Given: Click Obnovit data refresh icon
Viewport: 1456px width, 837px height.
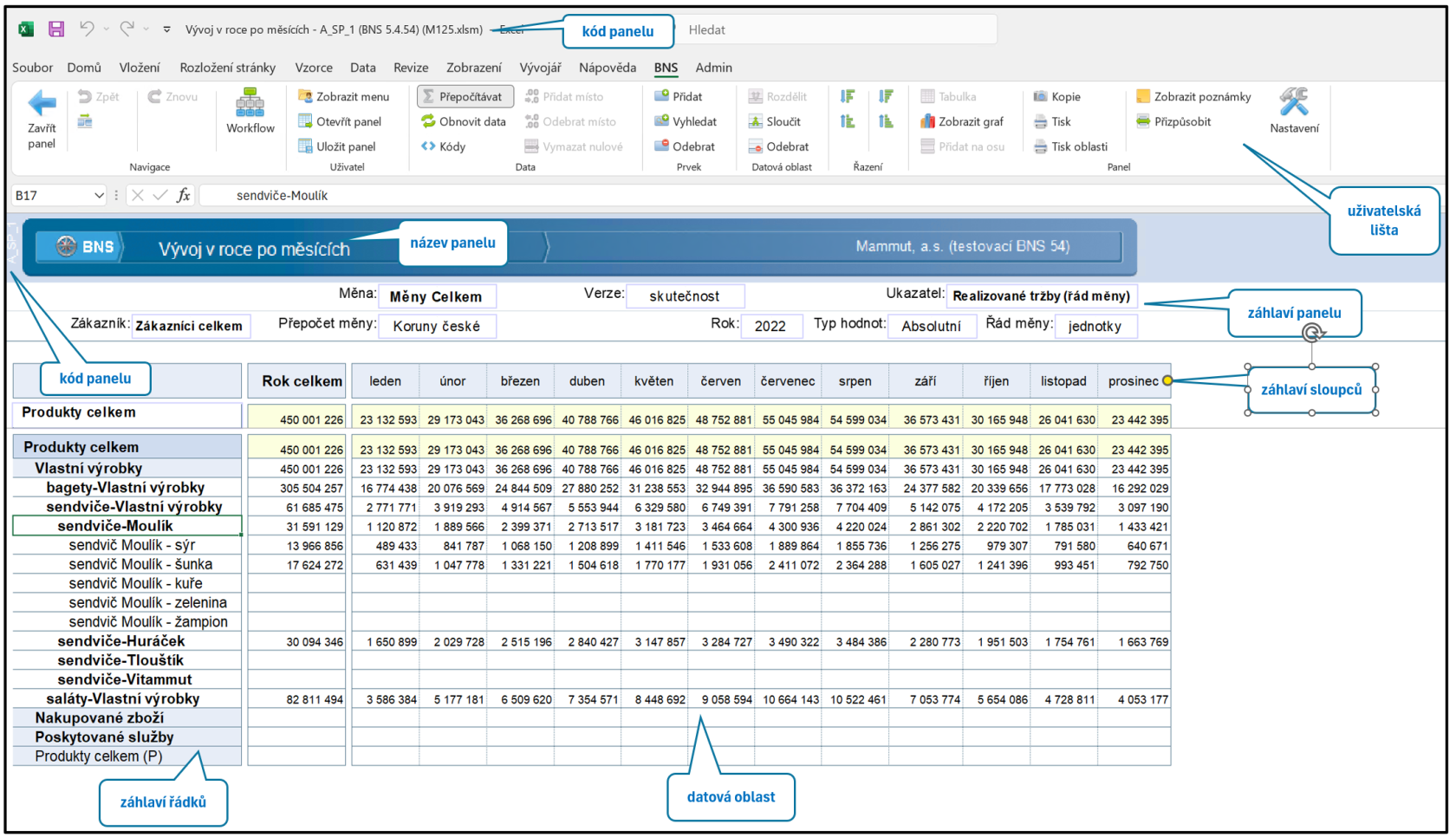Looking at the screenshot, I should [x=428, y=121].
